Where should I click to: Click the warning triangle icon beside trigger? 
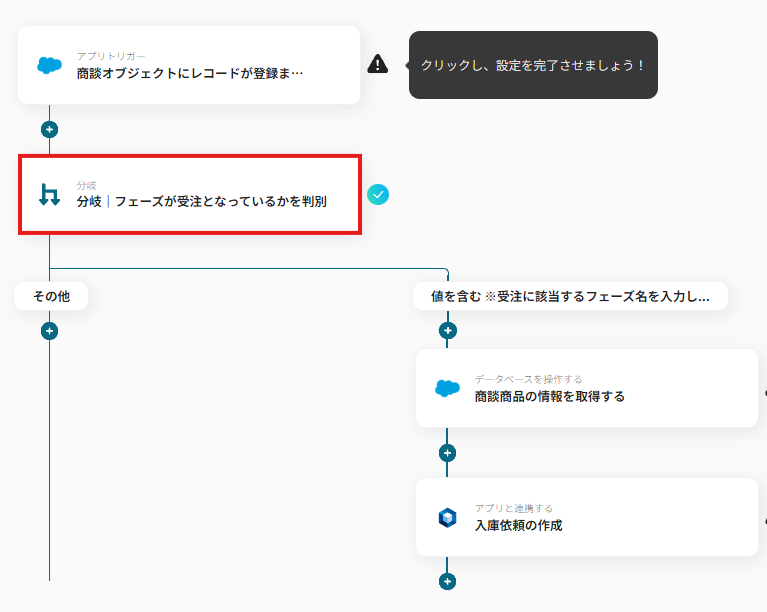[x=378, y=64]
